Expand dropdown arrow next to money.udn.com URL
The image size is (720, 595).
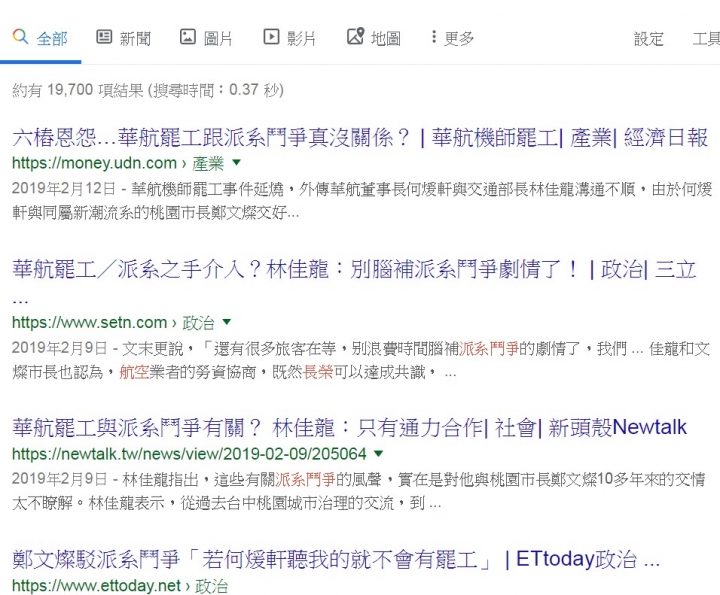click(x=236, y=162)
